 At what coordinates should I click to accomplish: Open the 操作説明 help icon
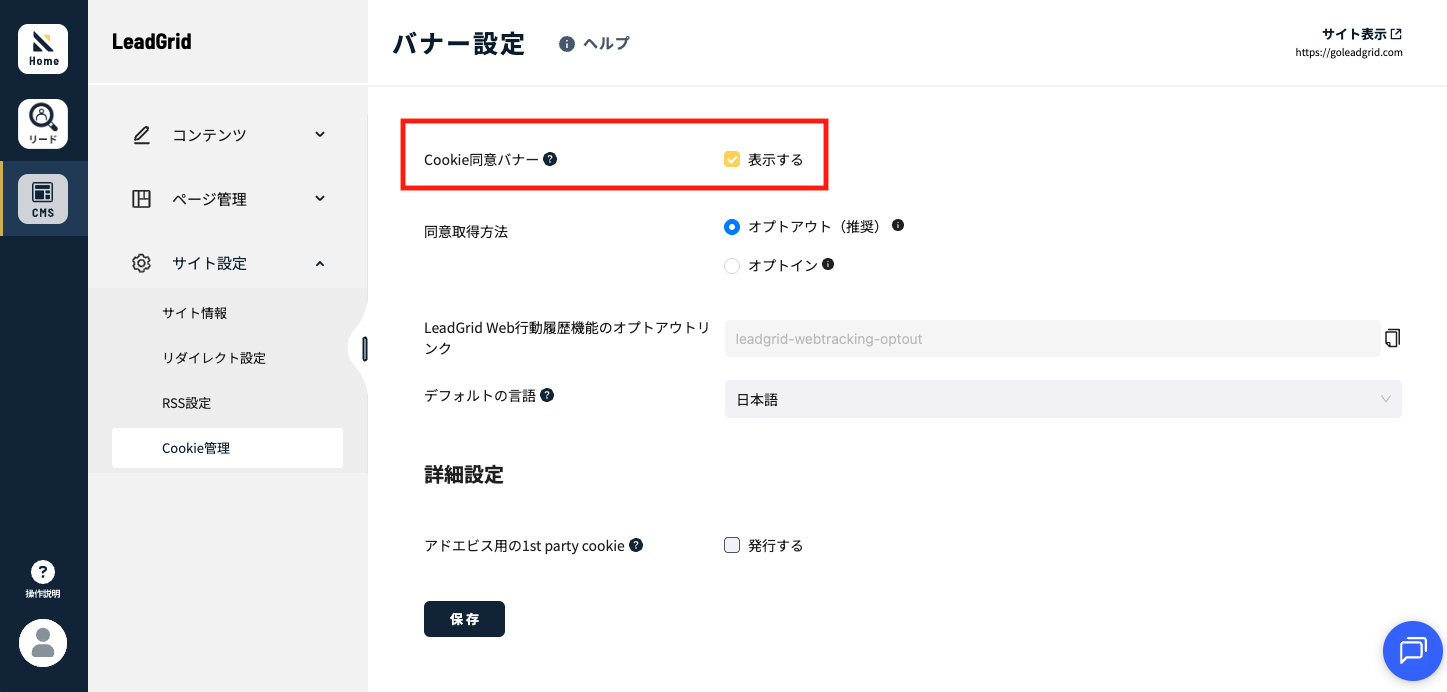coord(43,579)
